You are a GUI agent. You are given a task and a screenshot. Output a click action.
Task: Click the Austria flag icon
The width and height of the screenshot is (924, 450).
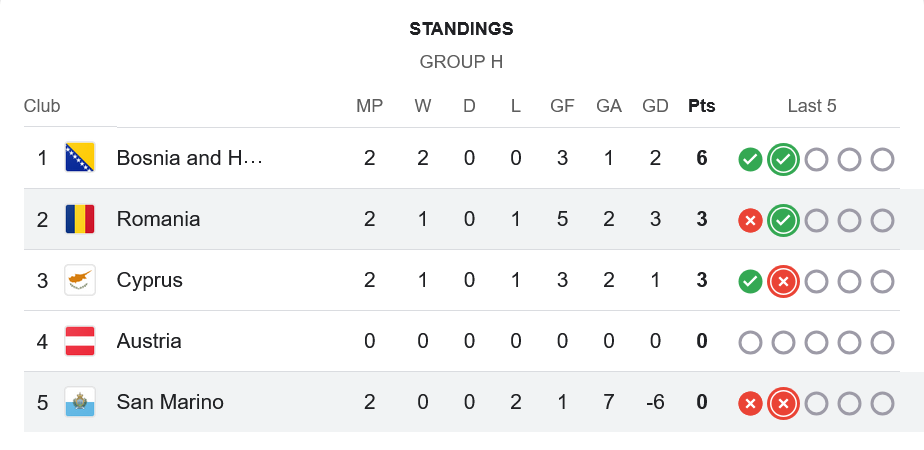click(x=80, y=341)
